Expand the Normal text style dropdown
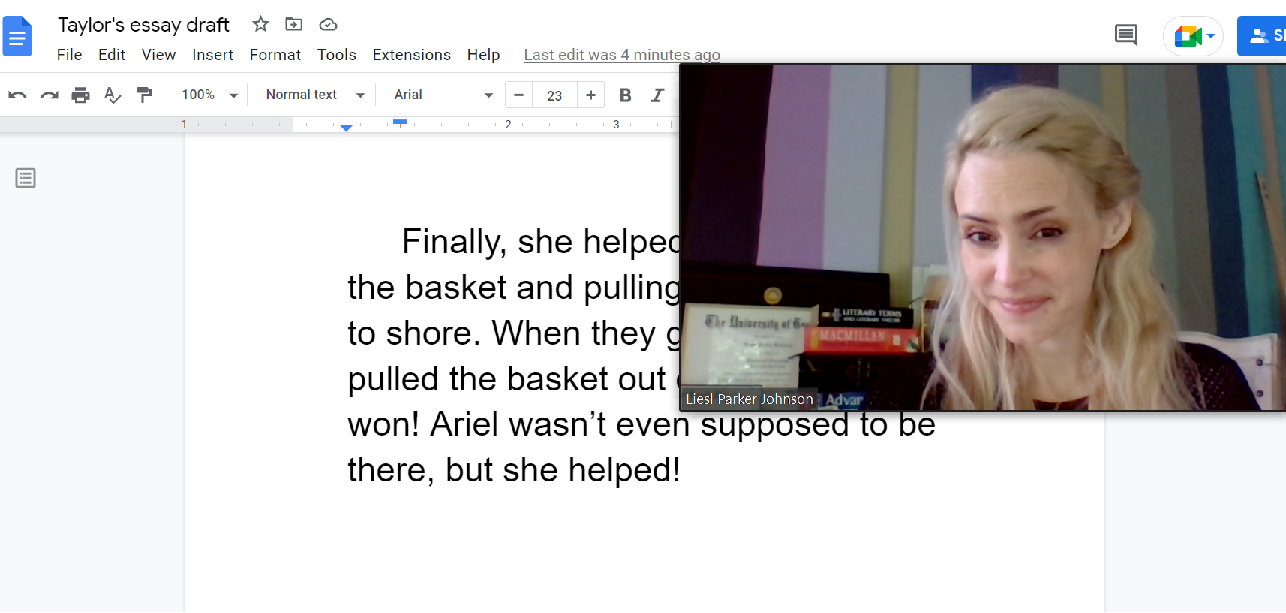1286x613 pixels. [x=315, y=95]
